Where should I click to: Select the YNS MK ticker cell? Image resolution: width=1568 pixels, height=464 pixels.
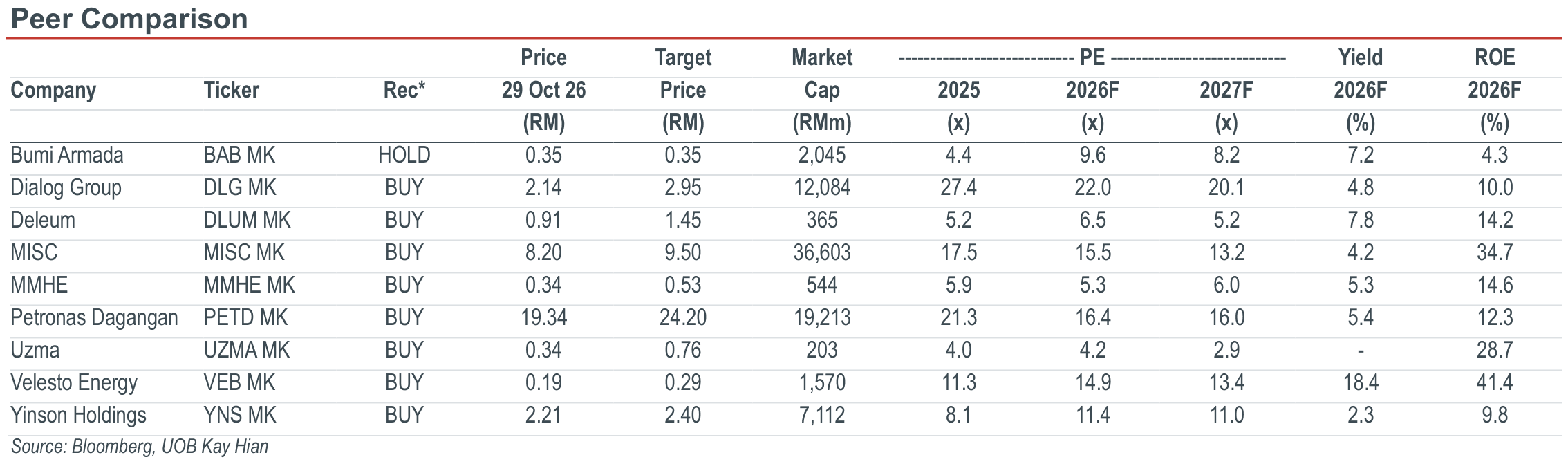pos(239,415)
